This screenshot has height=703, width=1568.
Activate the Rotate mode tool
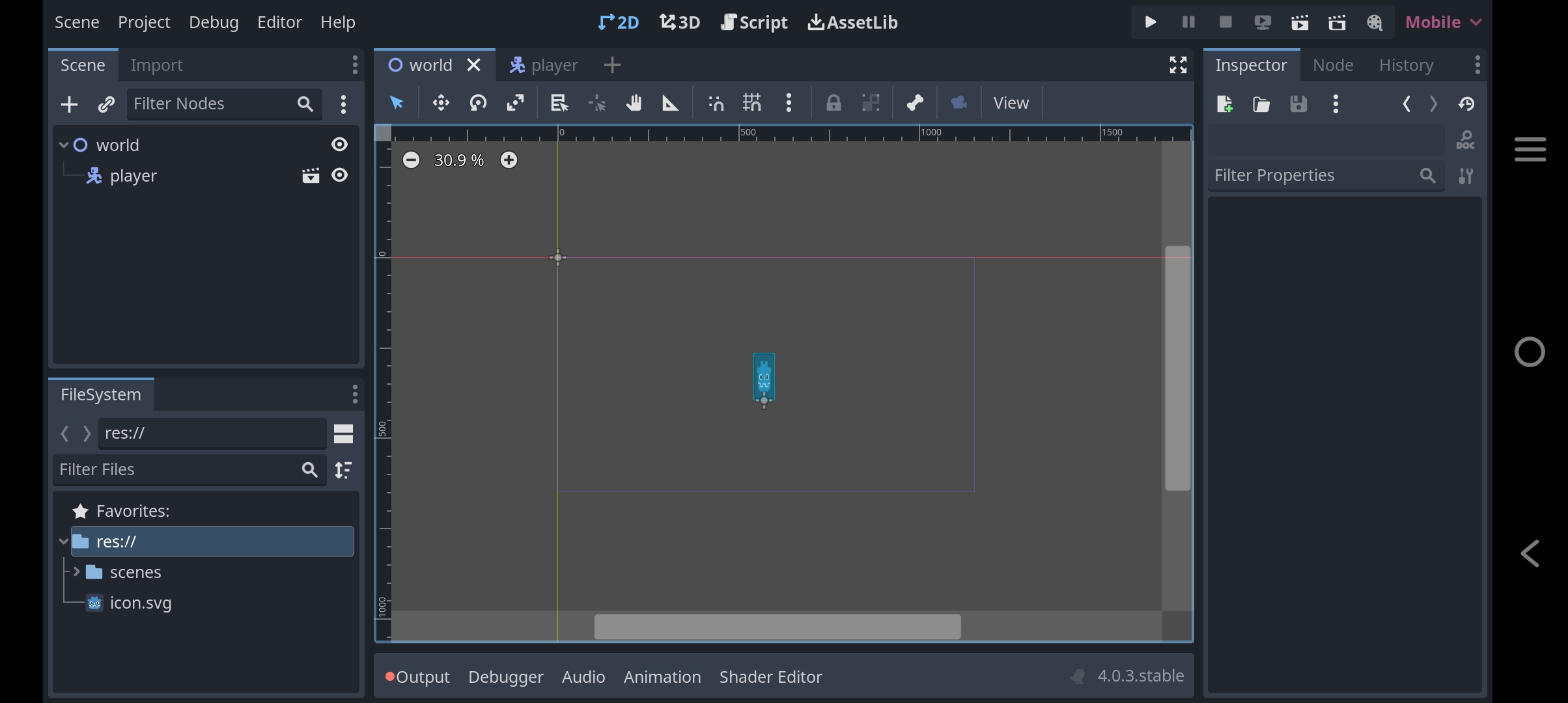click(x=478, y=103)
